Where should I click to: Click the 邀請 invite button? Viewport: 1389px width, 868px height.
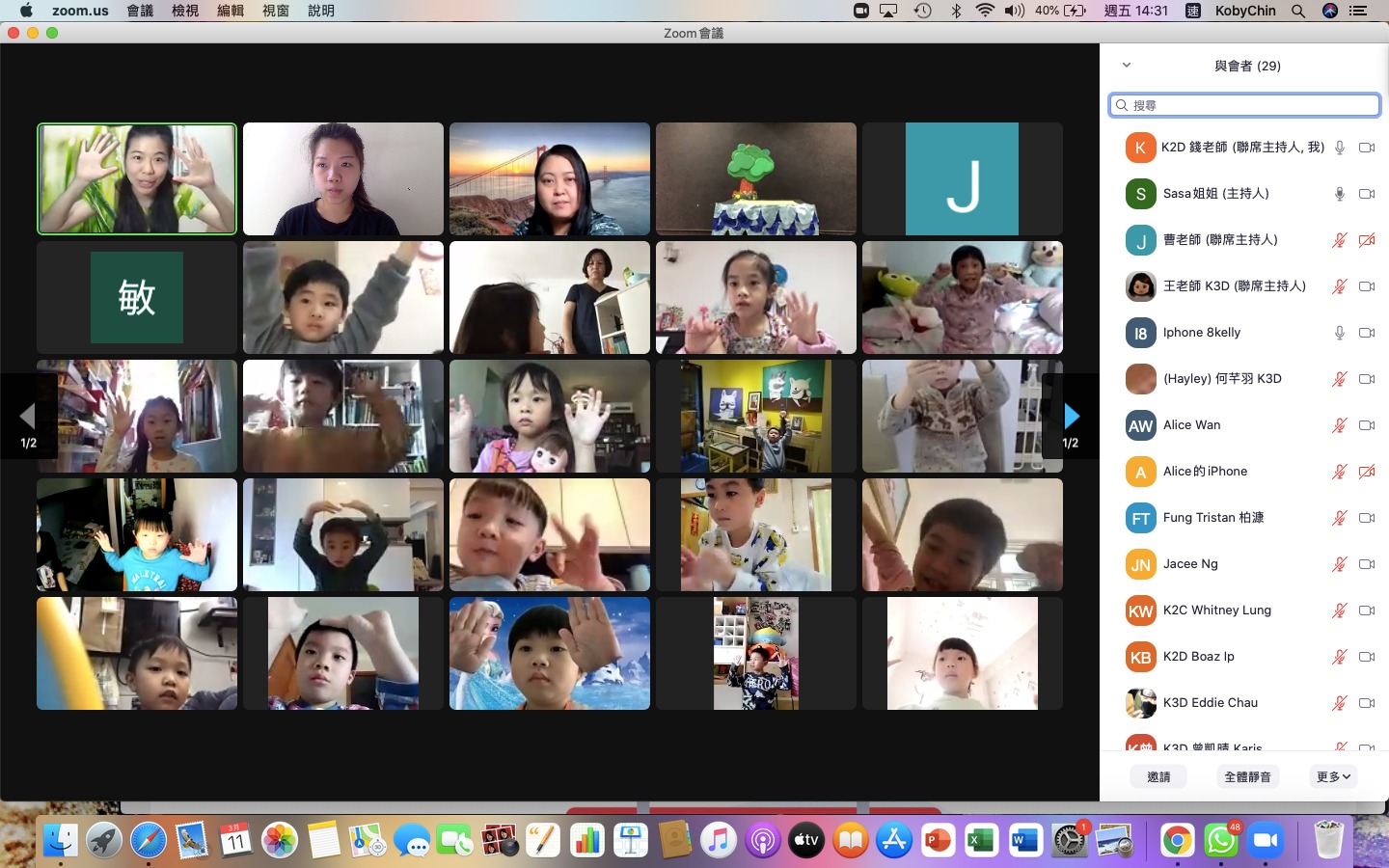click(x=1158, y=776)
